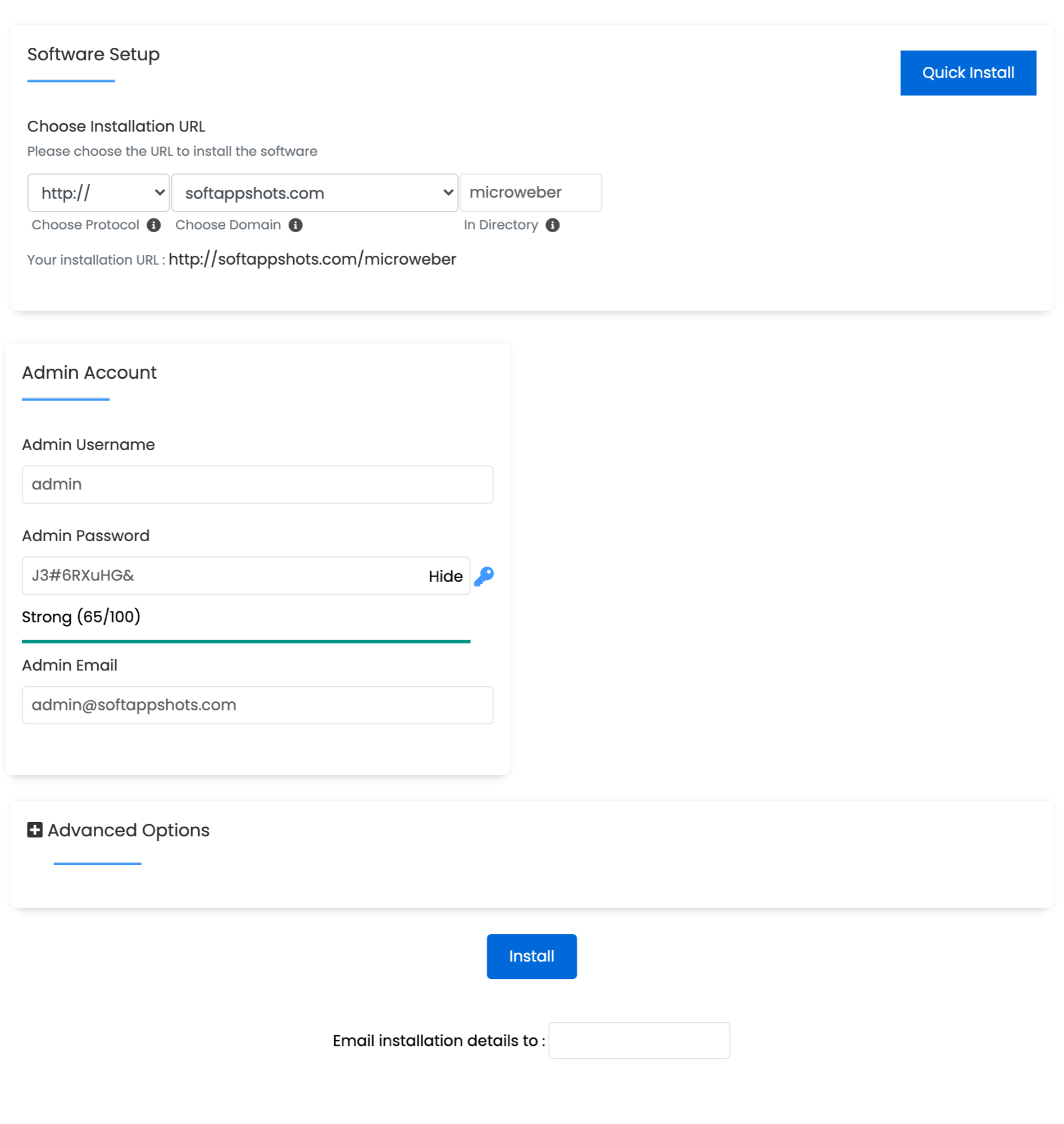This screenshot has width=1064, height=1124.
Task: Click the In Directory info icon
Action: pos(552,225)
